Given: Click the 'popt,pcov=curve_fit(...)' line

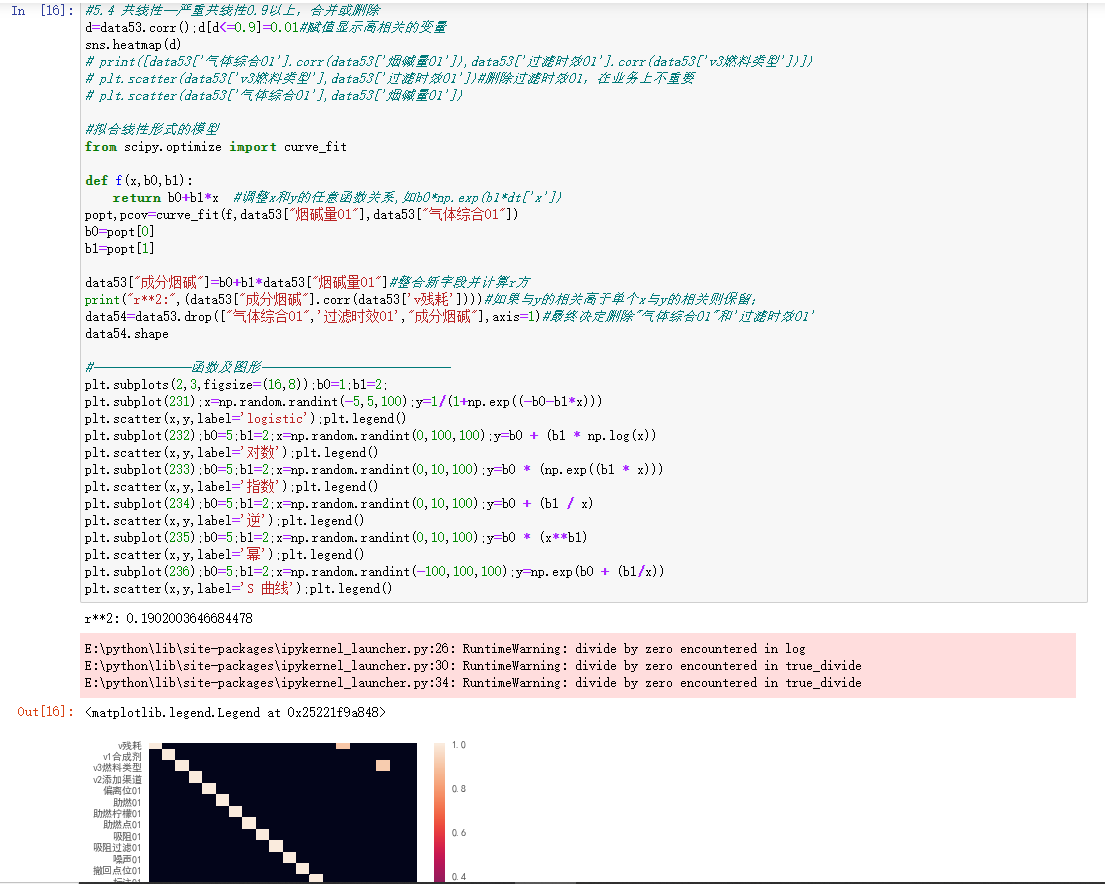Looking at the screenshot, I should point(302,214).
